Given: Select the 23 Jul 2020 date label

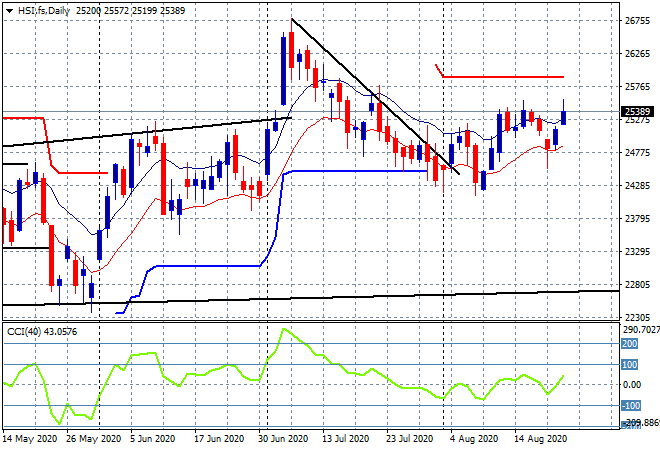Looking at the screenshot, I should (x=410, y=439).
